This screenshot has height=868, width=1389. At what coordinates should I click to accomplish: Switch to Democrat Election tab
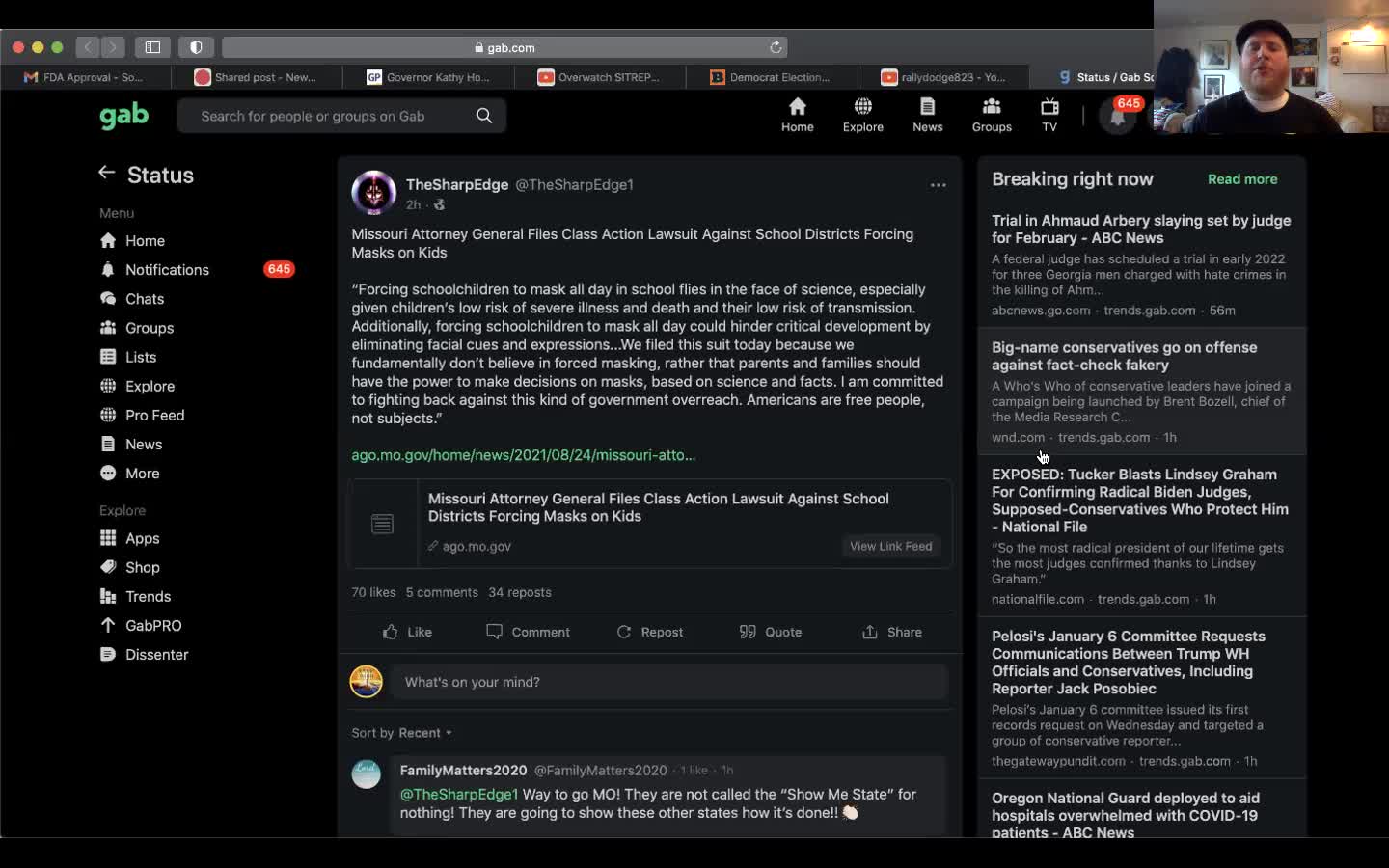coord(772,77)
